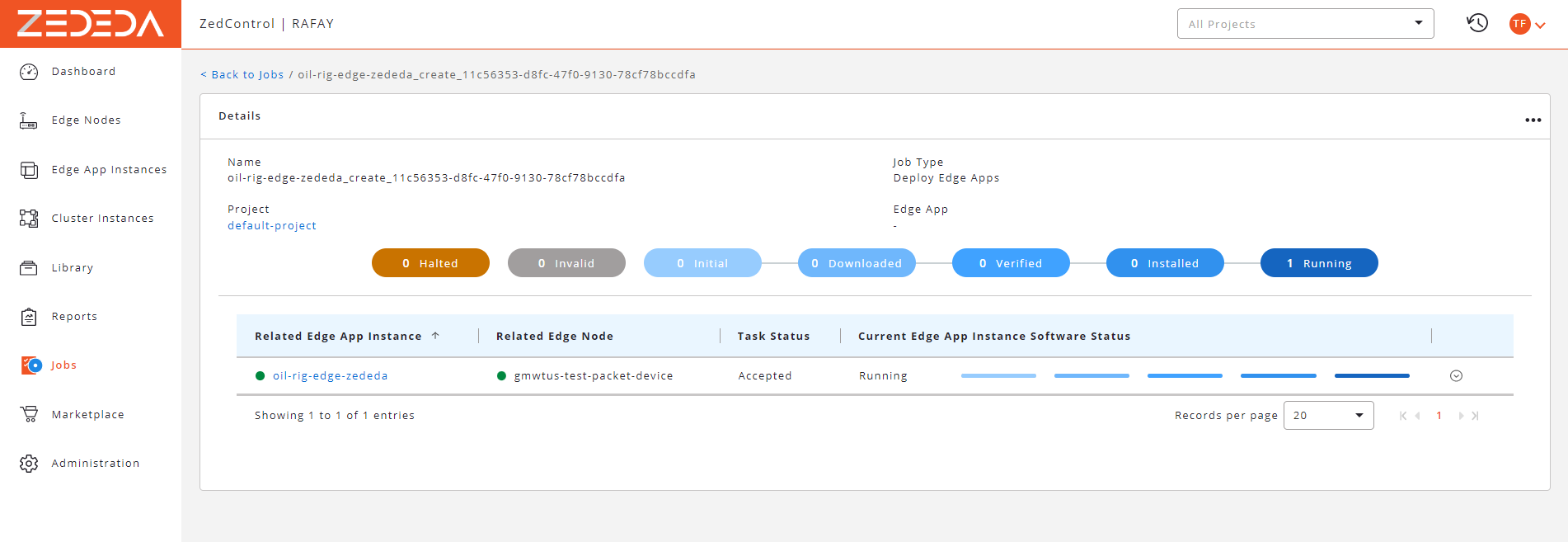Click the Edge App Instances icon
1568x542 pixels.
(29, 170)
